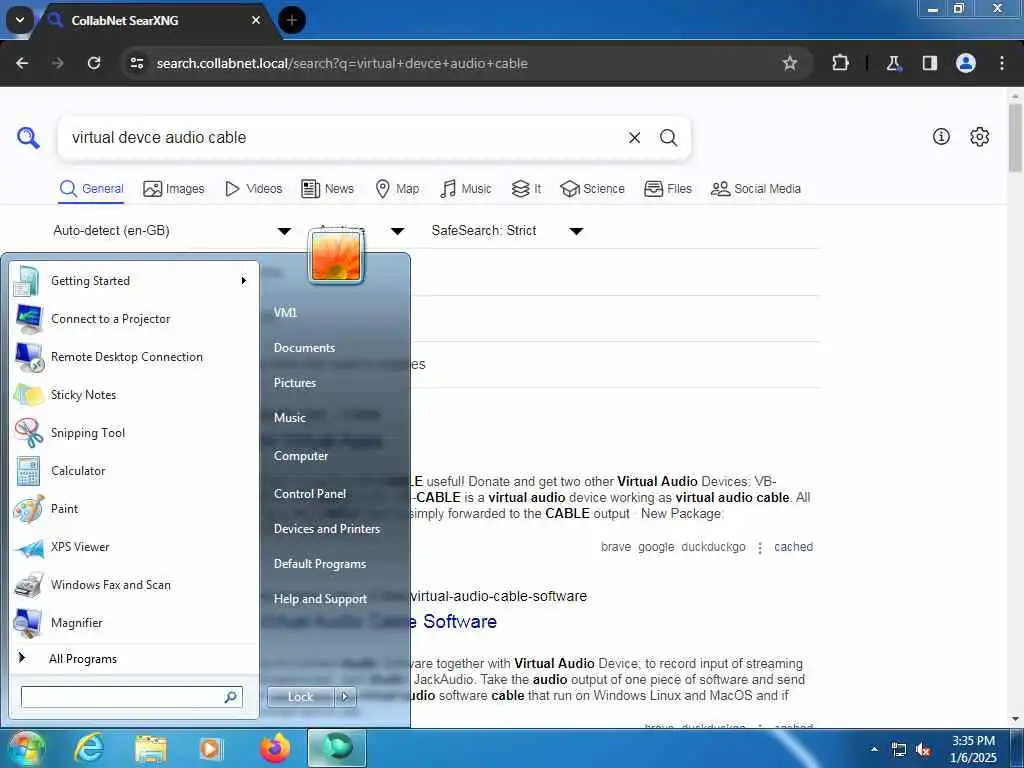Submit search with magnifier button
This screenshot has height=768, width=1024.
coord(668,138)
